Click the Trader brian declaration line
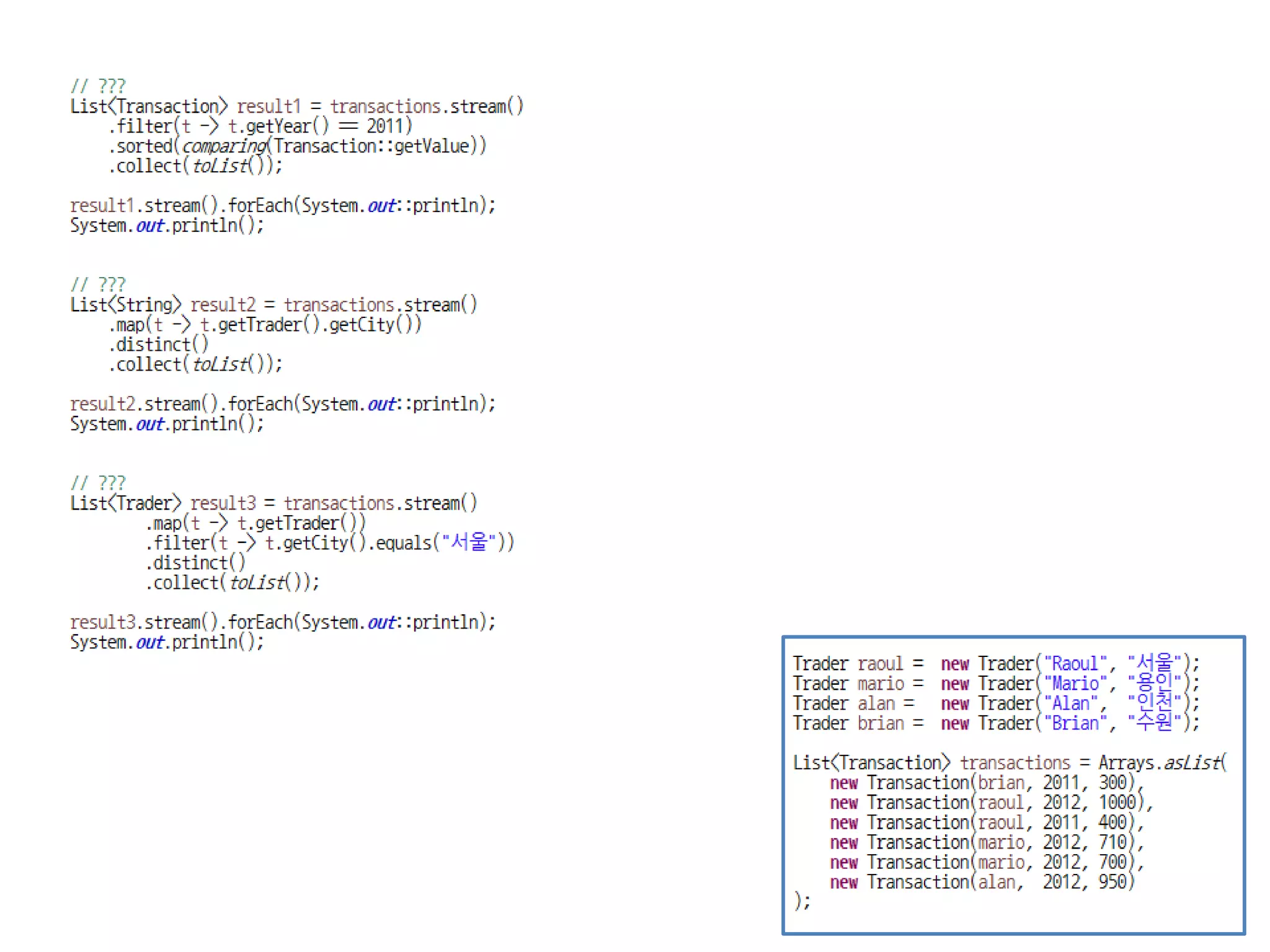This screenshot has width=1270, height=952. click(x=996, y=723)
